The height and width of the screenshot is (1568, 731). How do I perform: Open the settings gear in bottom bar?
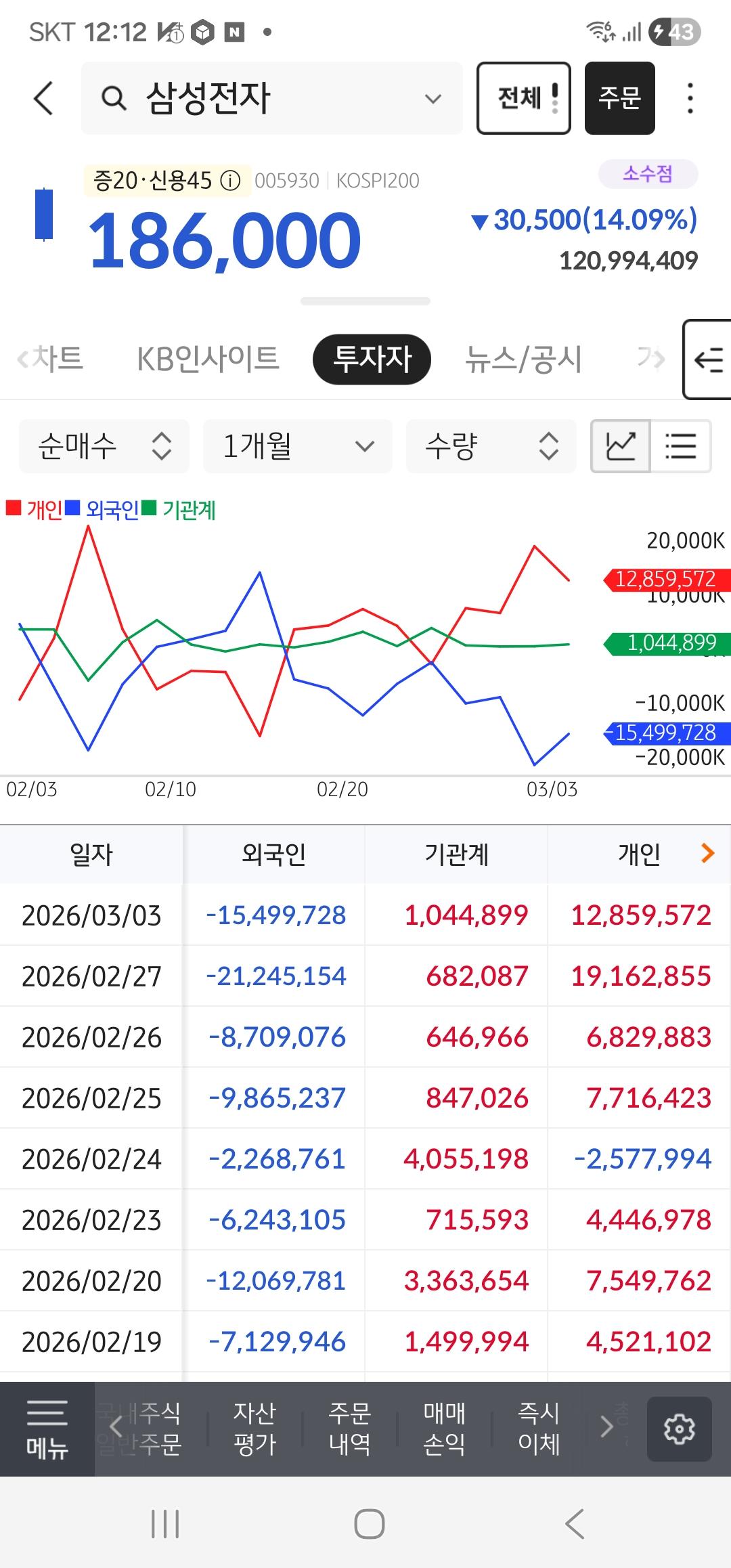click(x=679, y=1429)
